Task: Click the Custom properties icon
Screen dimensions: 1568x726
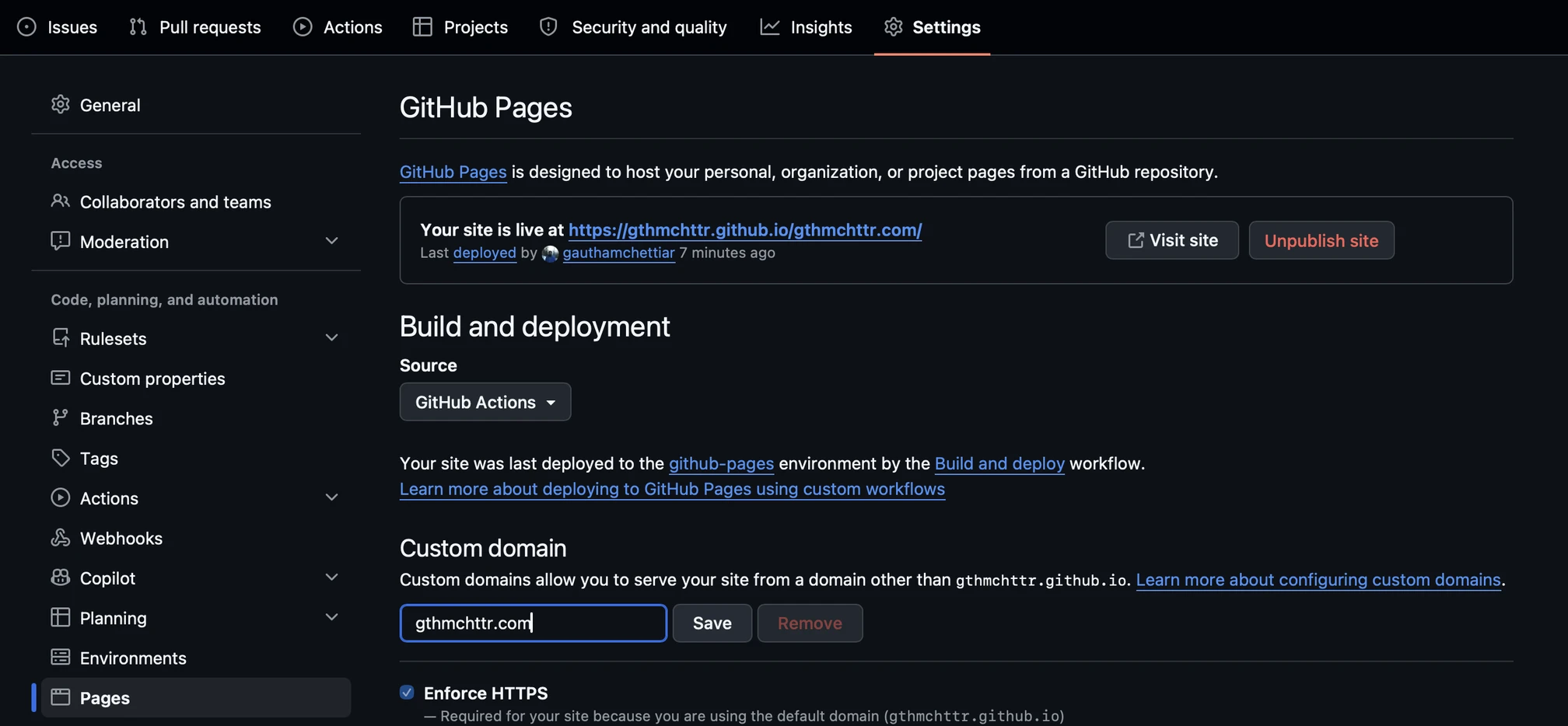Action: tap(61, 378)
